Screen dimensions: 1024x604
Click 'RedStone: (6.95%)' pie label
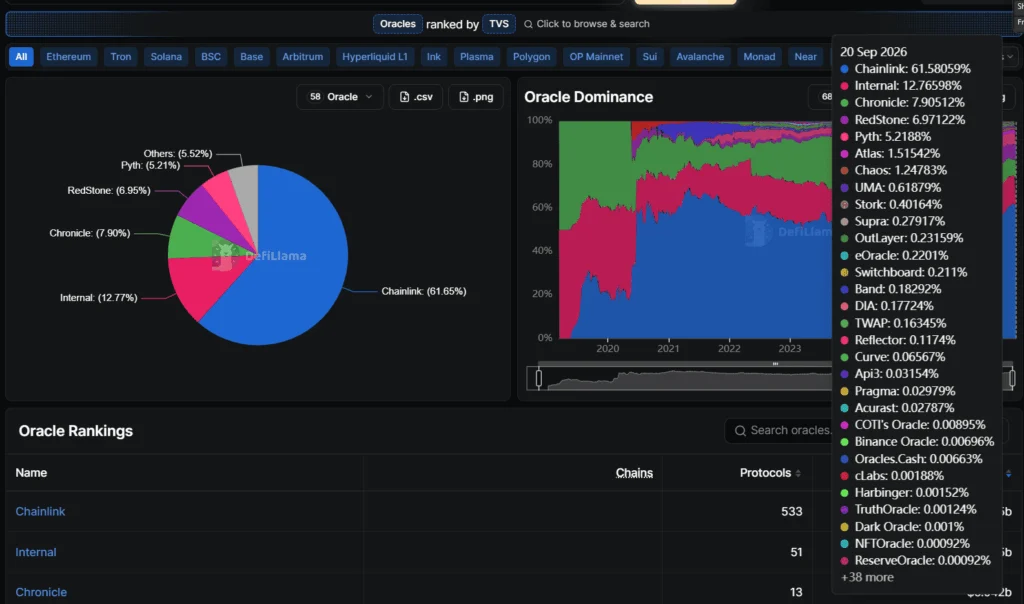(109, 191)
